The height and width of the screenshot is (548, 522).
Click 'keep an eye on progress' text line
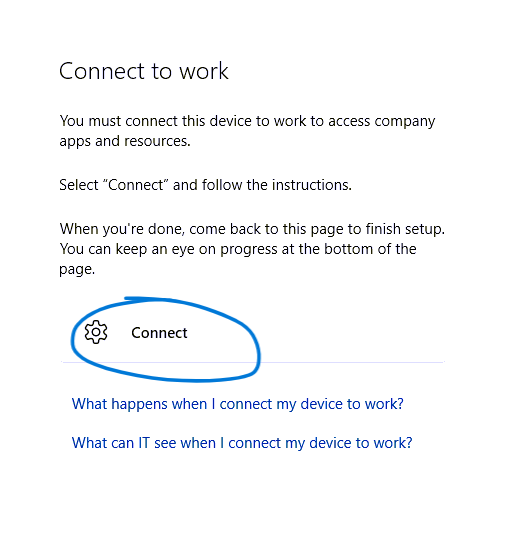[238, 249]
